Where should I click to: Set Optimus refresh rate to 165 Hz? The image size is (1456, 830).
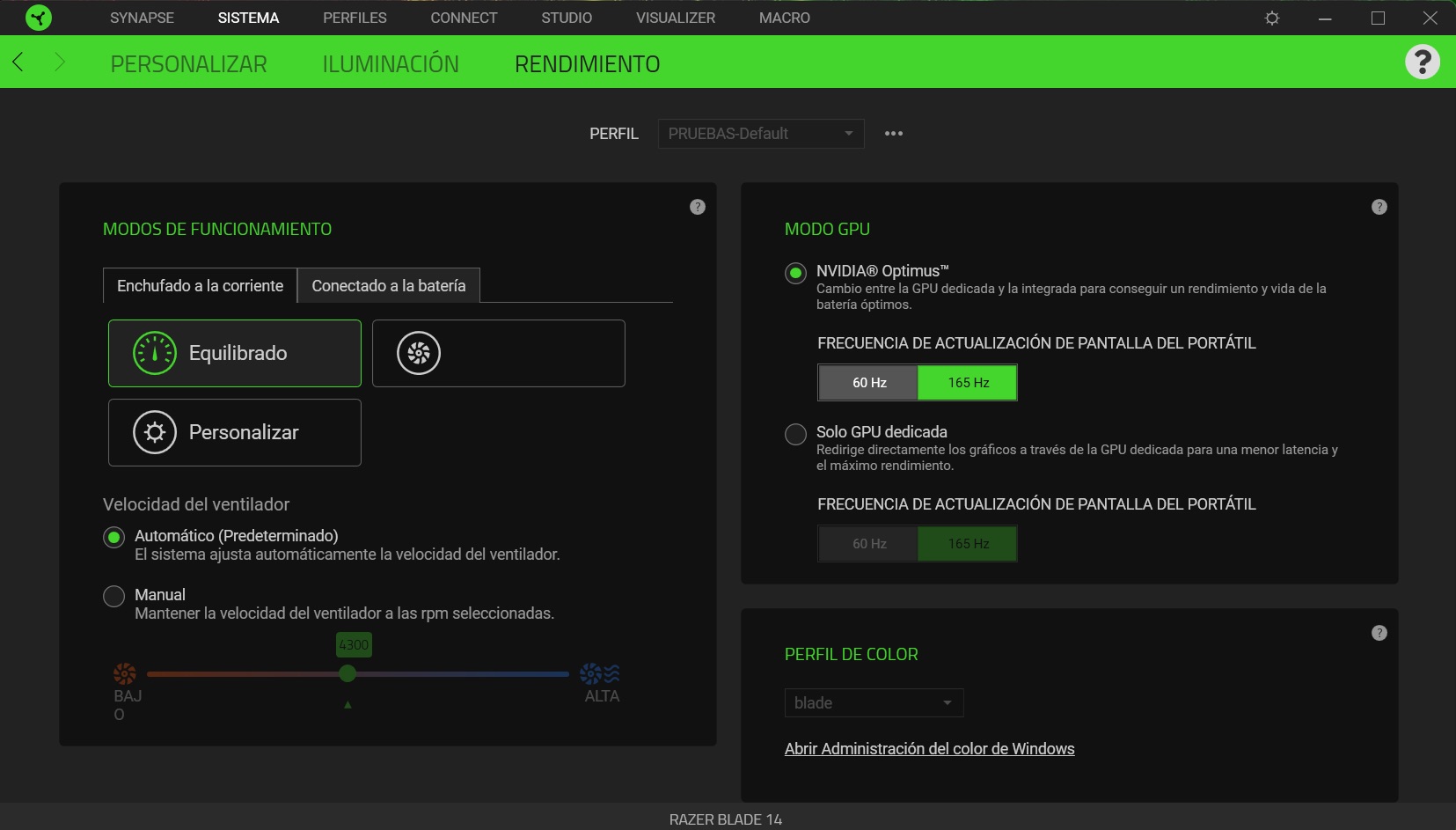(968, 383)
